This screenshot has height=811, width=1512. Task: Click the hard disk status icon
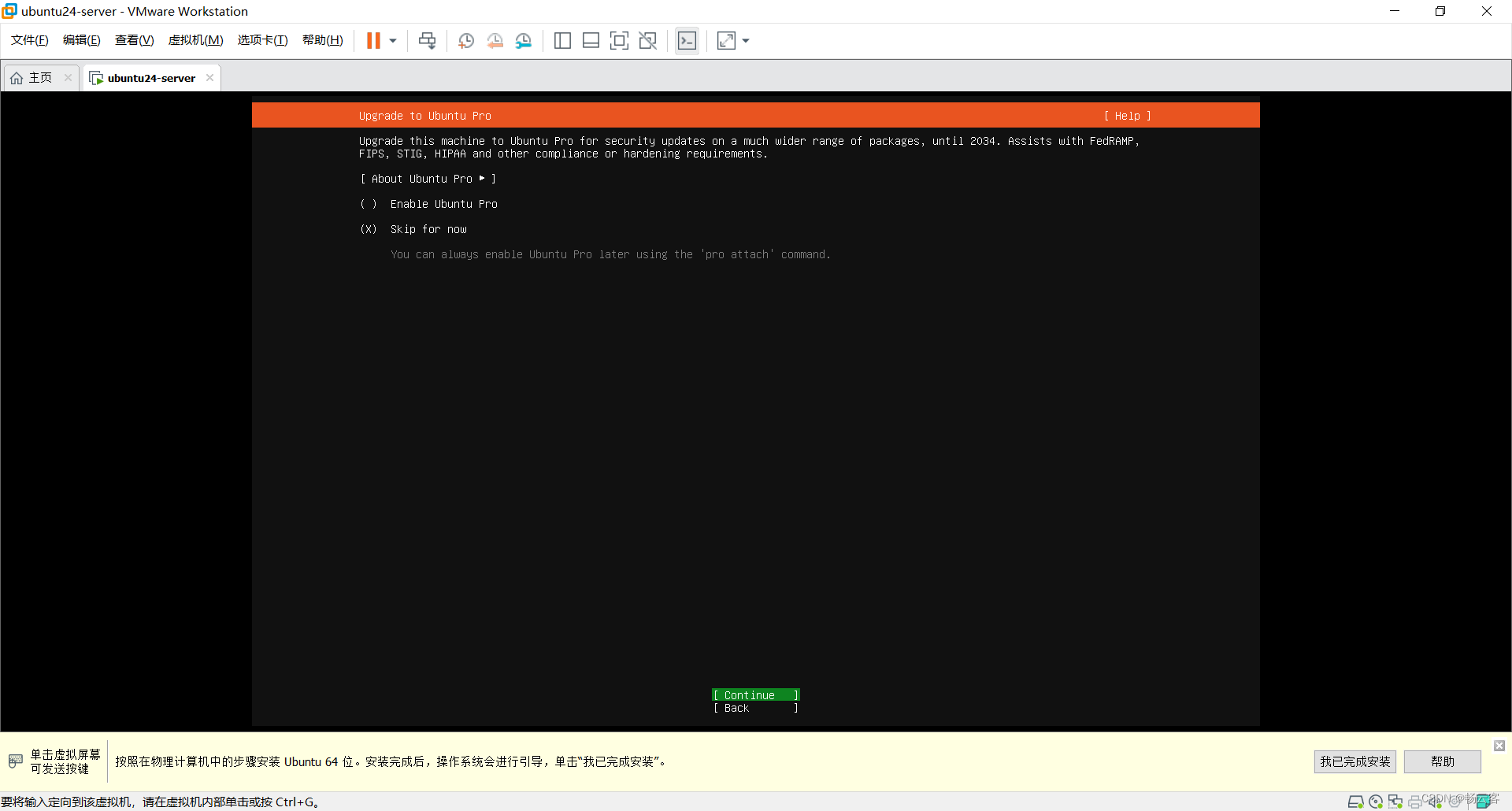pos(1355,802)
